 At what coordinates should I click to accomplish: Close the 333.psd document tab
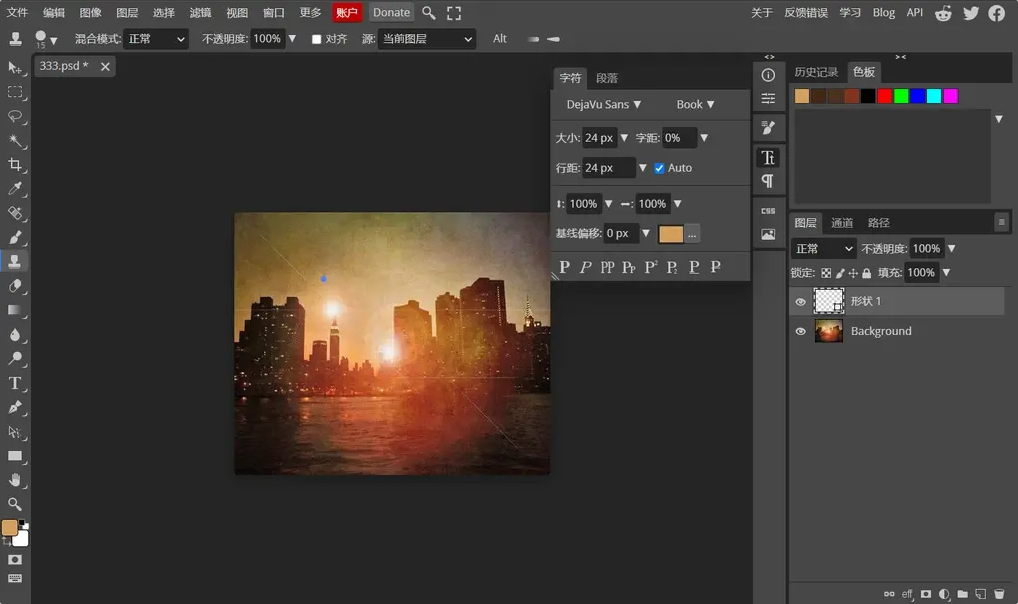click(x=105, y=66)
